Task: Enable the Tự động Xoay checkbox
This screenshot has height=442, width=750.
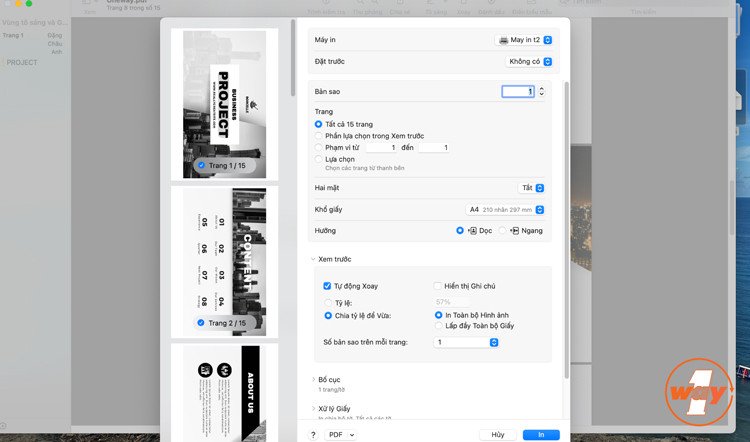Action: coord(327,286)
